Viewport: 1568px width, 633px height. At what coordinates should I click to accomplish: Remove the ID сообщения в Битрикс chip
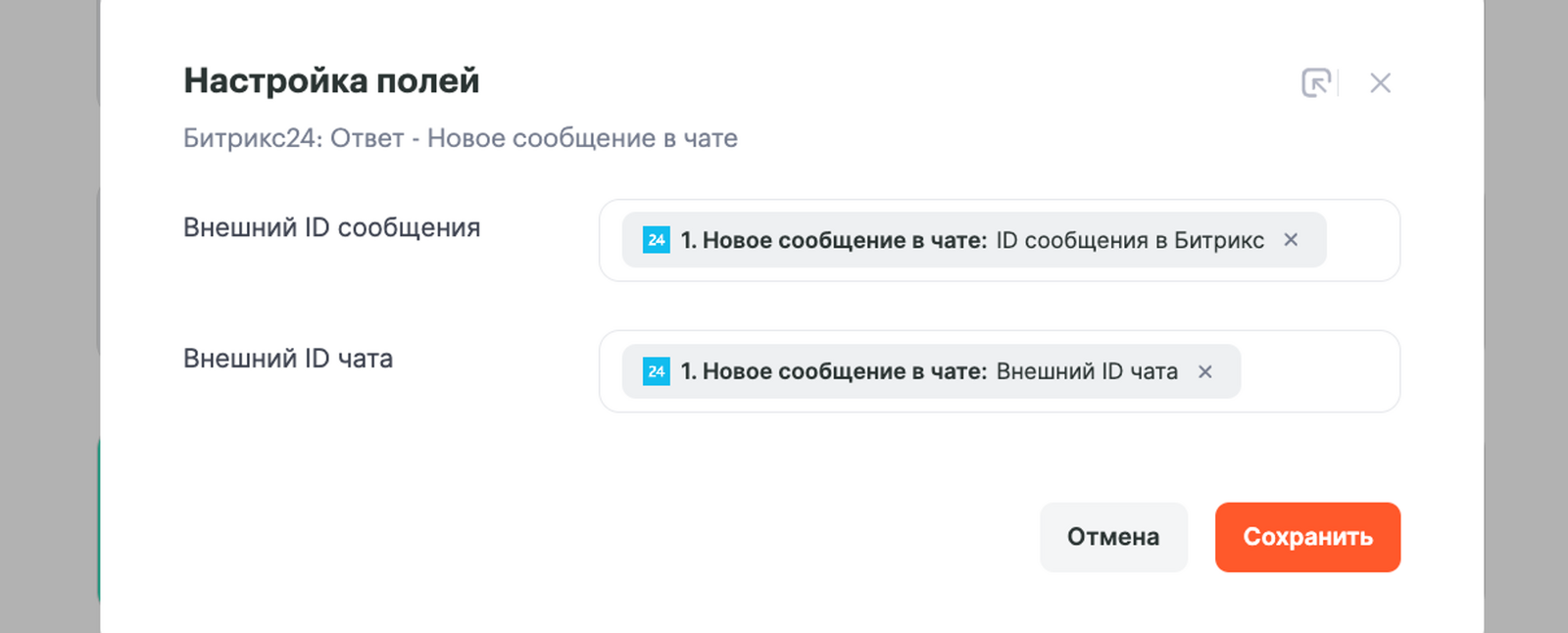pyautogui.click(x=1291, y=240)
